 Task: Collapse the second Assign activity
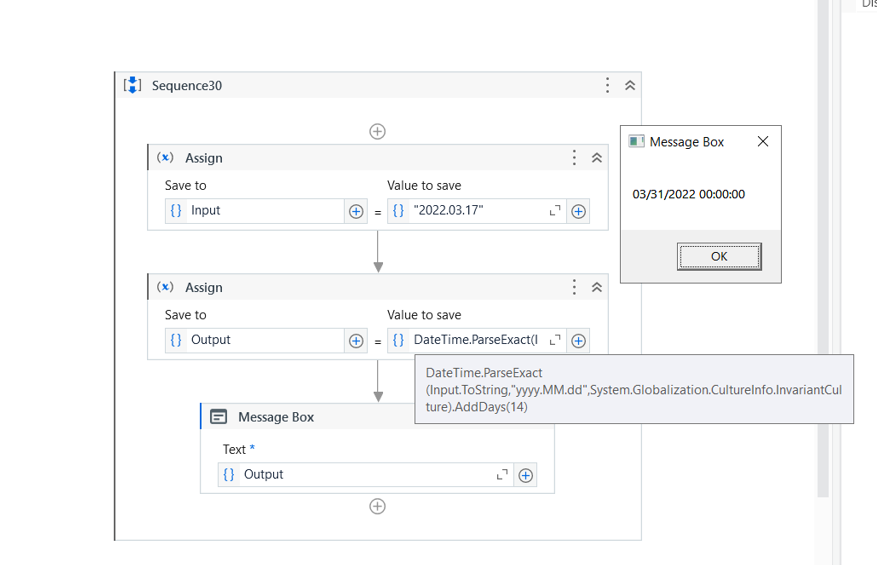pos(597,287)
